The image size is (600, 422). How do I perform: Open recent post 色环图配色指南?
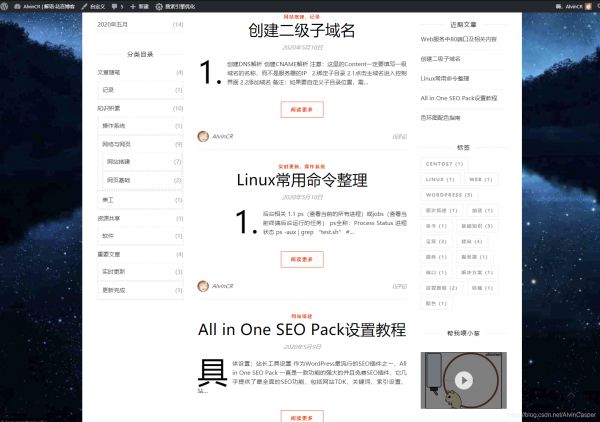[x=440, y=118]
